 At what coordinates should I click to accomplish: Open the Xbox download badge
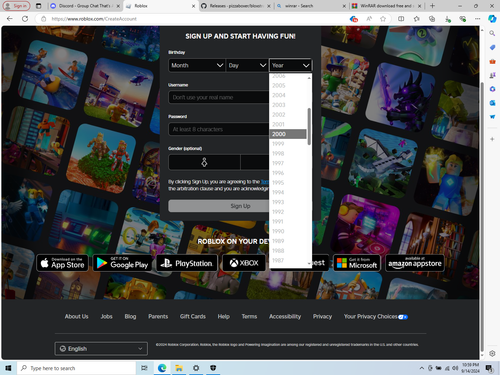coord(244,263)
